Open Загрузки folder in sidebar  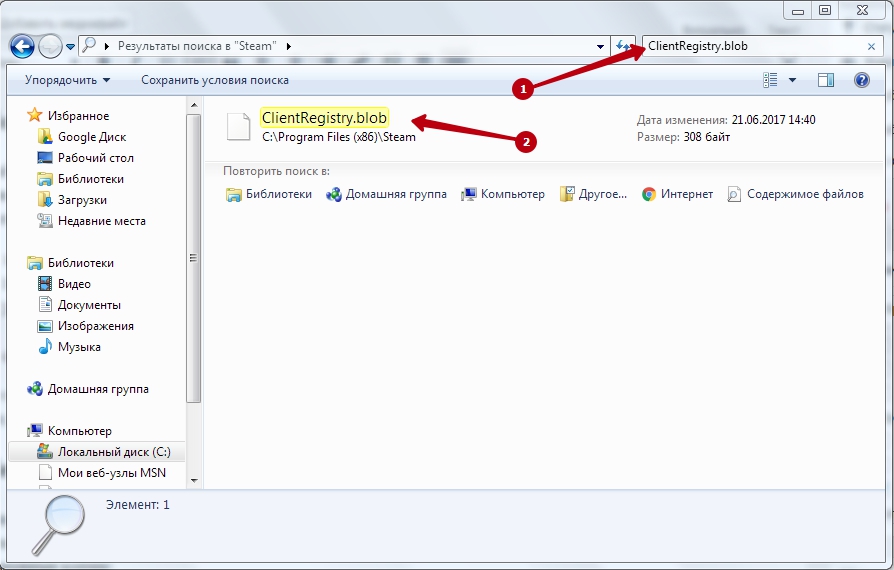(x=82, y=200)
